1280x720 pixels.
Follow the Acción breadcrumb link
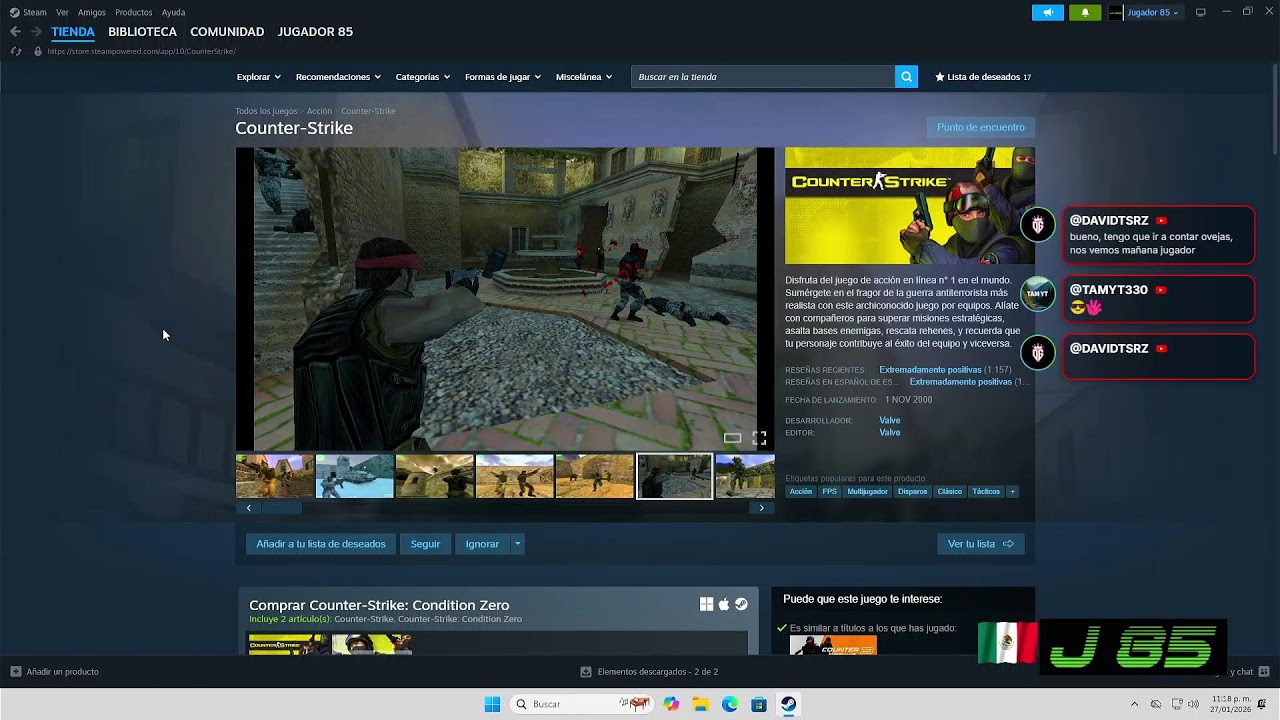(319, 111)
